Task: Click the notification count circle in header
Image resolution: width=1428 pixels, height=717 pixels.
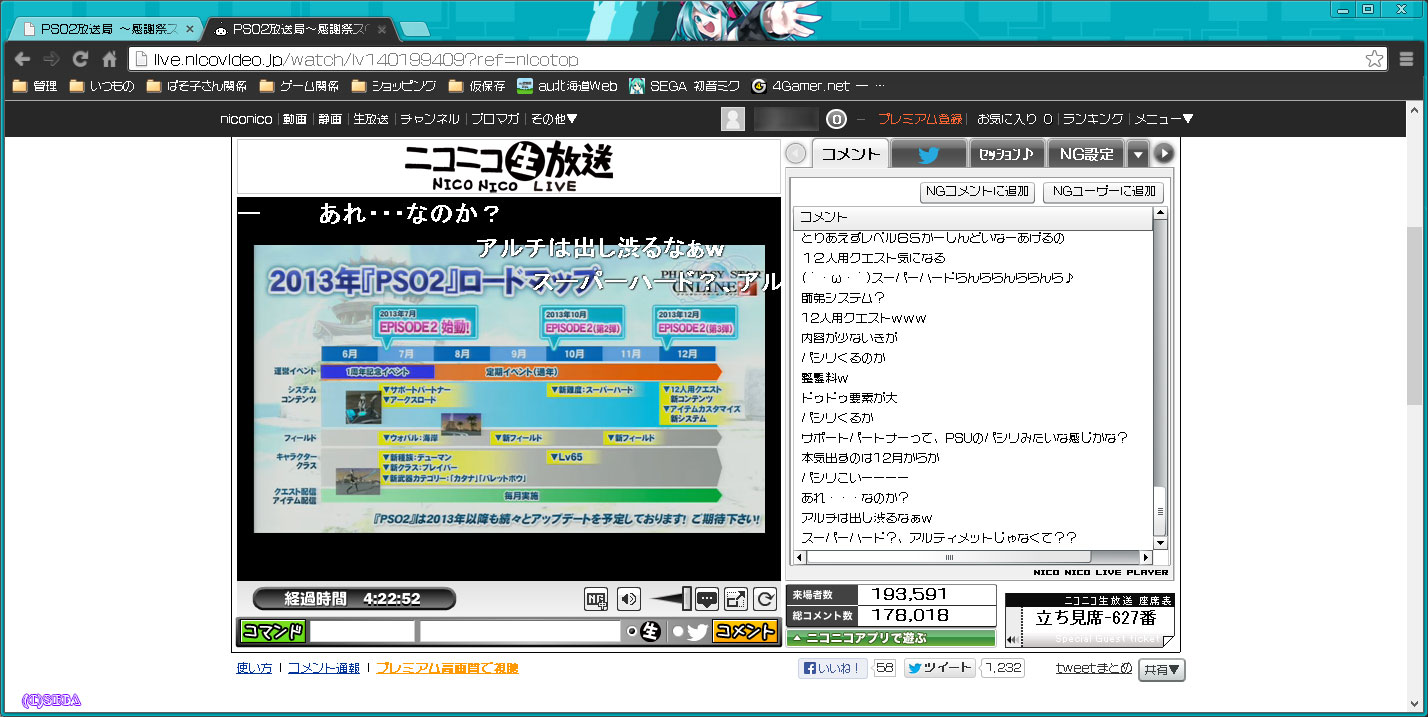Action: point(837,119)
